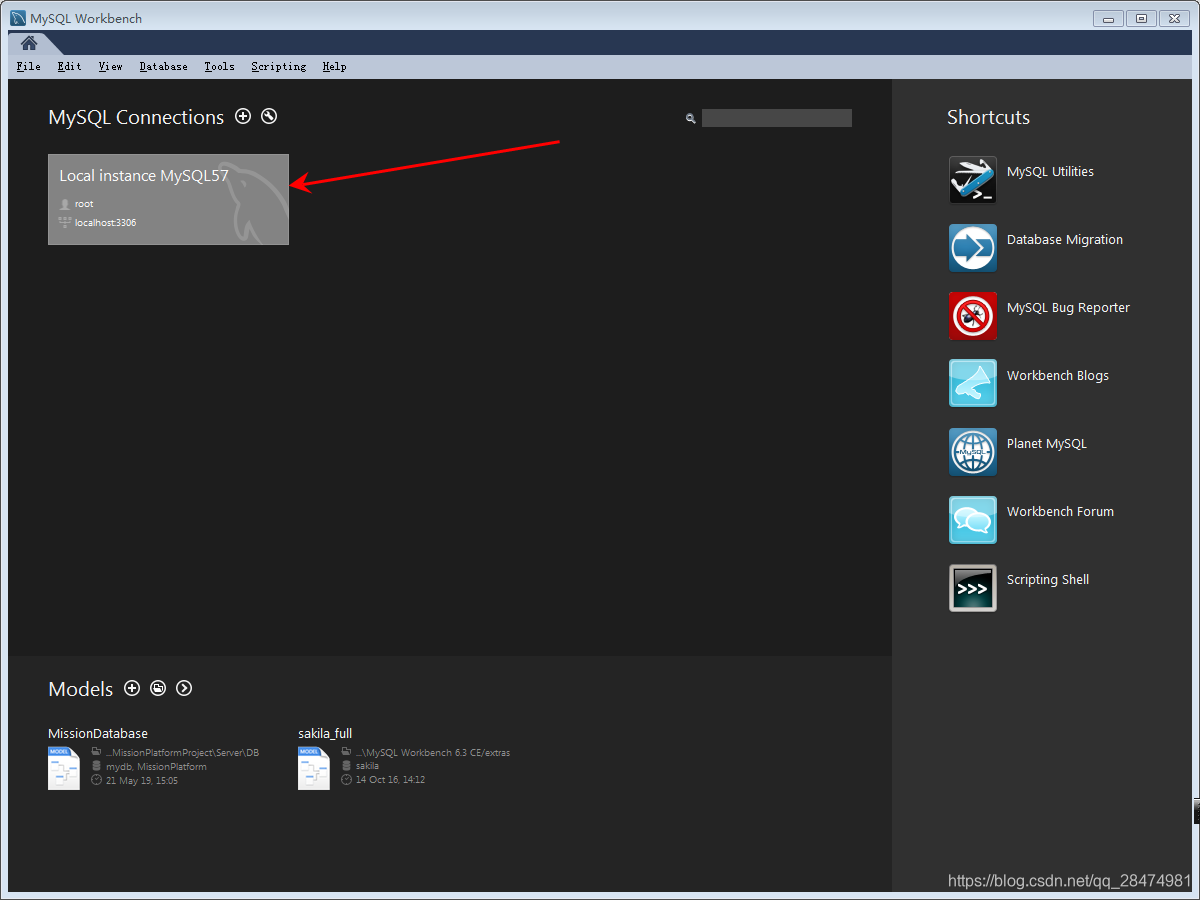Open the Planet MySQL icon

(x=973, y=452)
